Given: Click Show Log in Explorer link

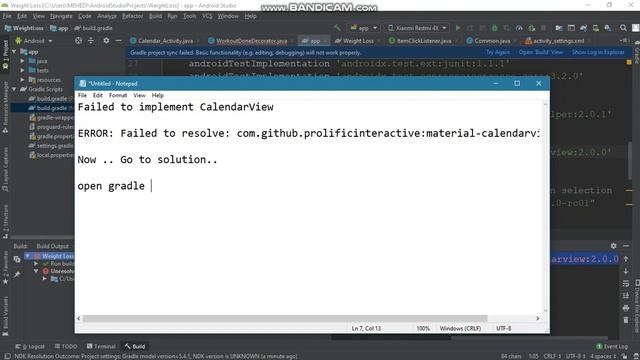Looking at the screenshot, I should (x=598, y=52).
